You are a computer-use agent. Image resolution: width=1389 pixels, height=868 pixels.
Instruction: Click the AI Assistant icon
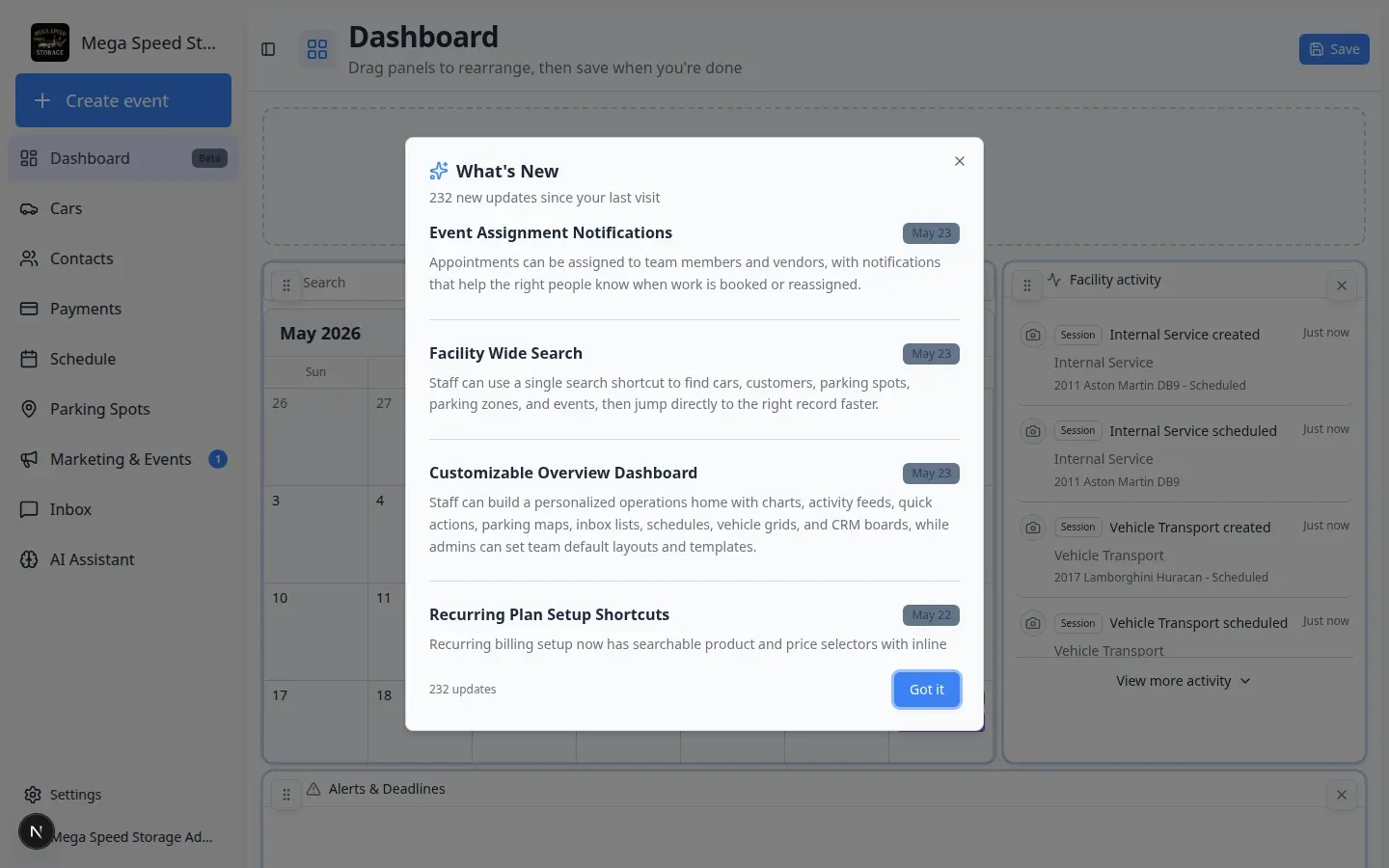coord(29,559)
